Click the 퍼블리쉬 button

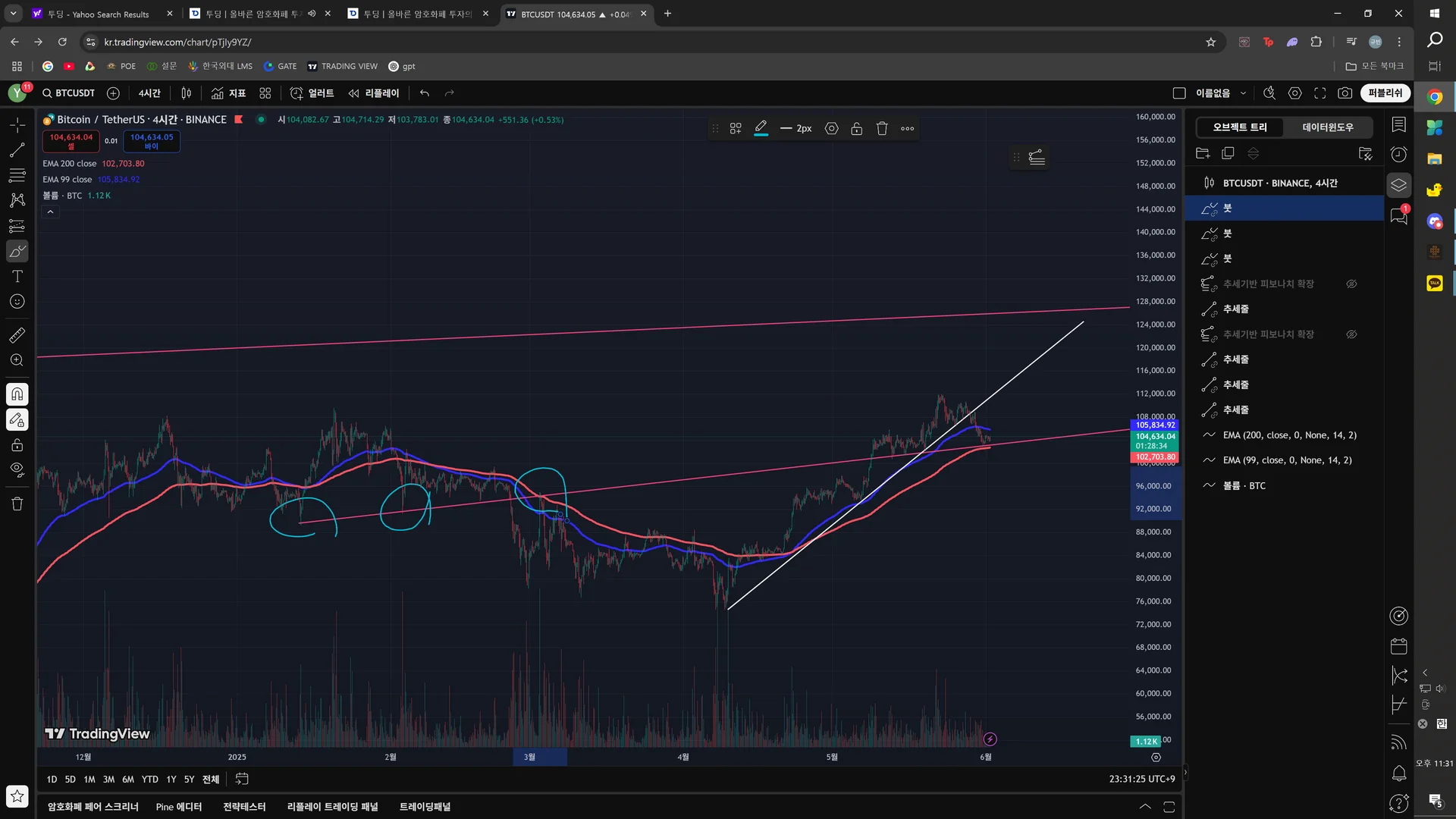tap(1385, 93)
